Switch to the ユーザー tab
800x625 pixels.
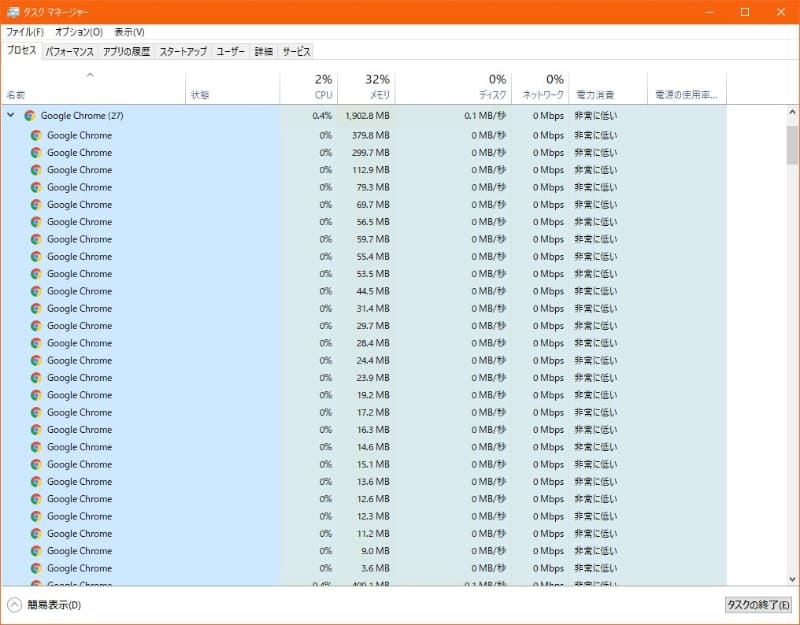(x=230, y=52)
